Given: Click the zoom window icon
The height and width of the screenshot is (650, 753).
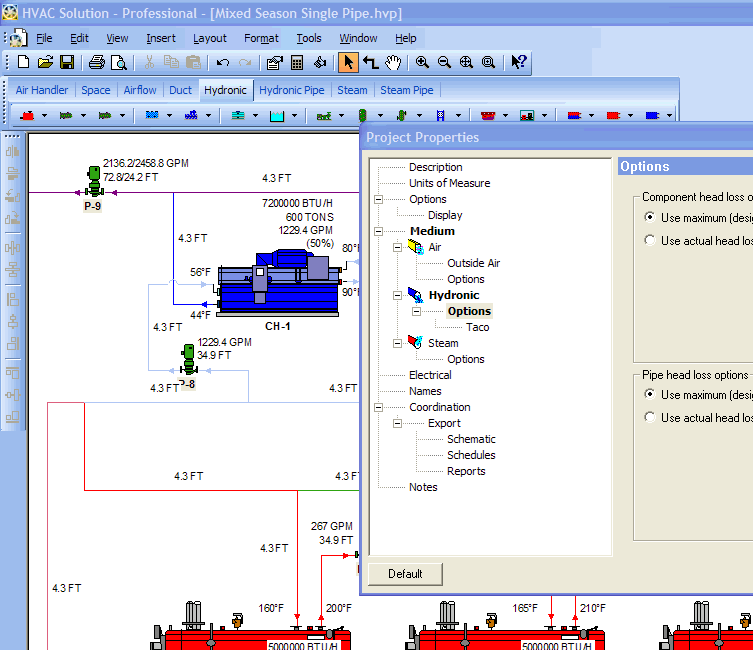Looking at the screenshot, I should (x=488, y=62).
